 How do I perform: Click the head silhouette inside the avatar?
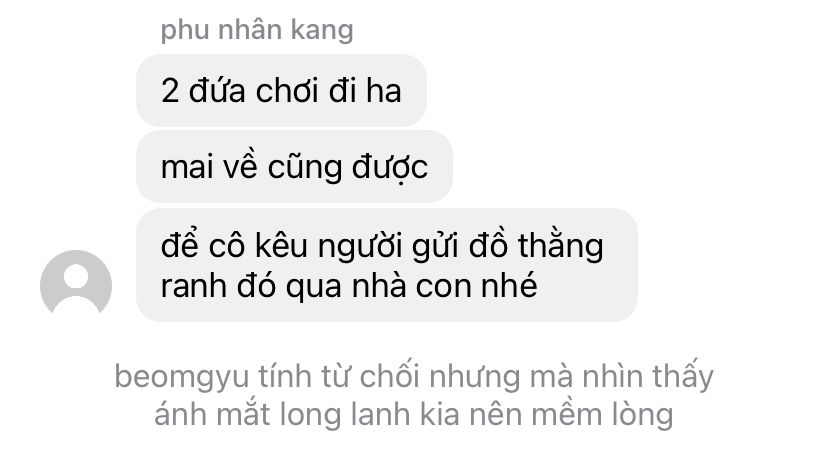click(x=76, y=276)
